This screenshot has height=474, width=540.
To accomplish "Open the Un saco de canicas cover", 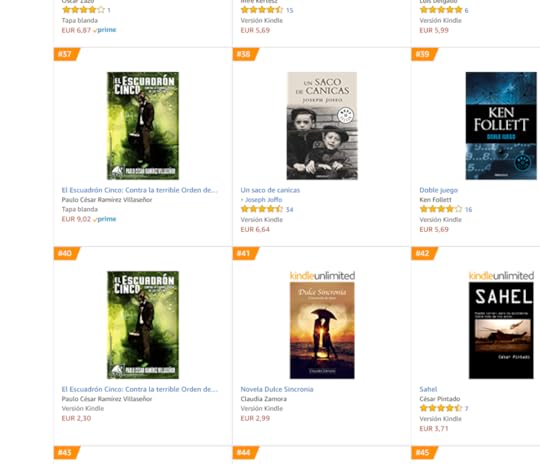I will click(322, 126).
